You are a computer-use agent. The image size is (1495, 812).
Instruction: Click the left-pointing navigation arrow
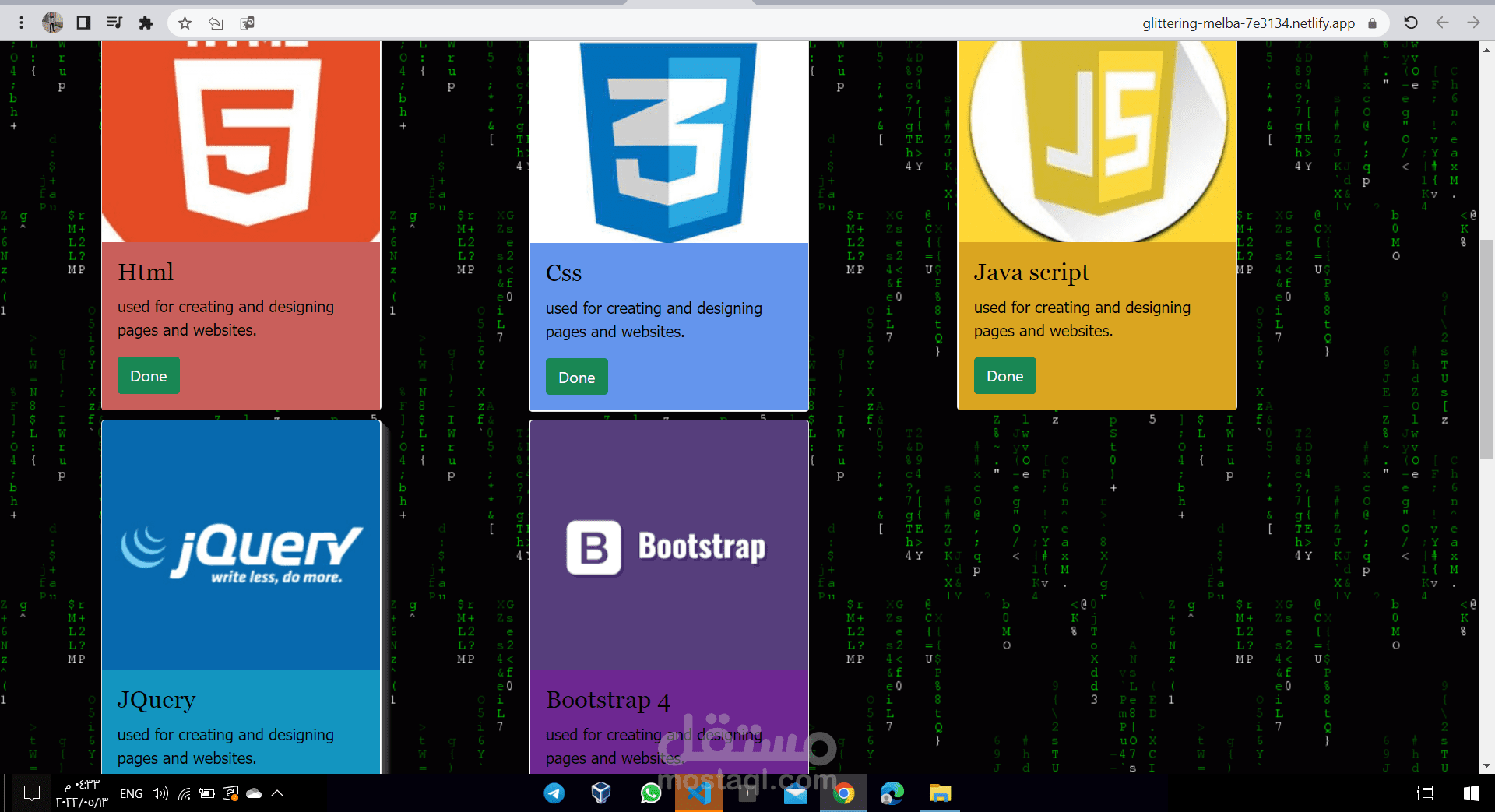click(1442, 23)
